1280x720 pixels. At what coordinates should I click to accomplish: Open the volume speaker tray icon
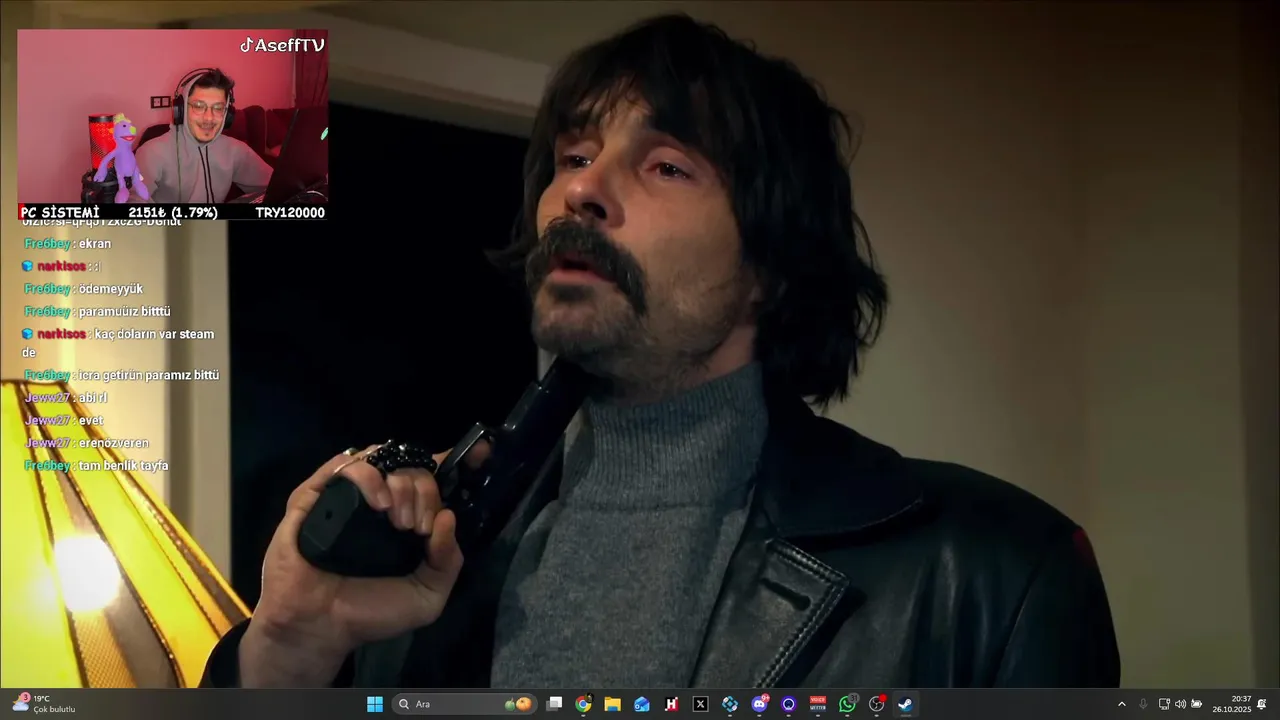coord(1180,704)
